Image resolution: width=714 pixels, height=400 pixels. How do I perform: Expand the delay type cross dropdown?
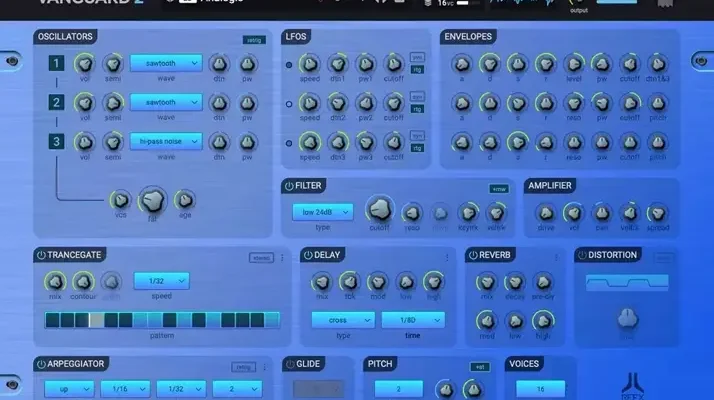[x=342, y=320]
